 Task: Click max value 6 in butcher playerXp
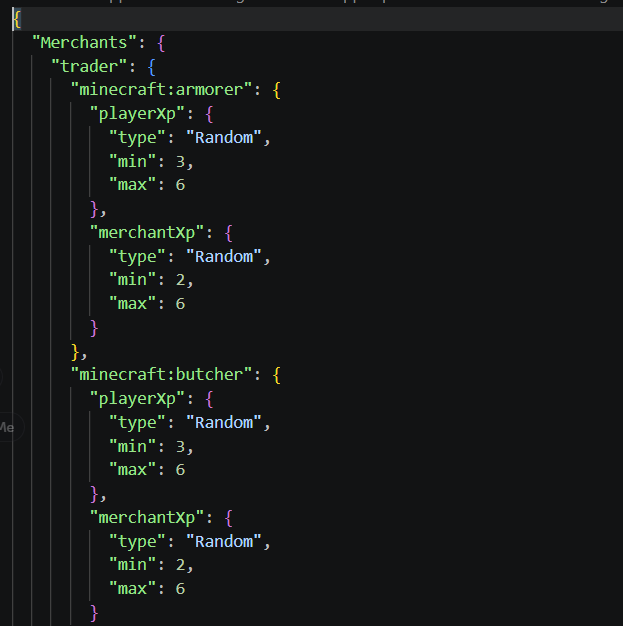[x=181, y=470]
